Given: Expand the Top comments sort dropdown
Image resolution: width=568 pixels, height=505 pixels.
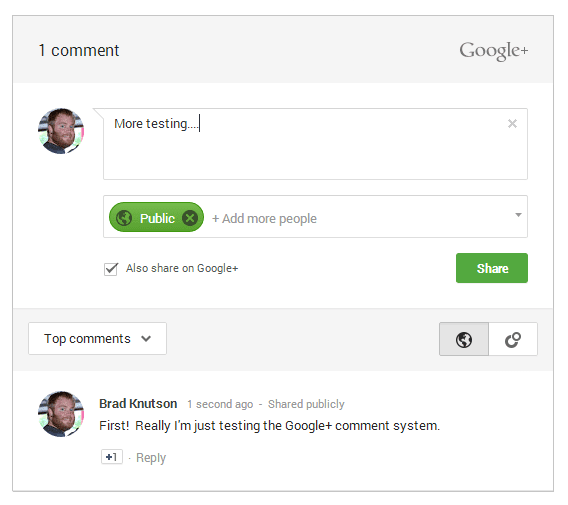Looking at the screenshot, I should point(97,339).
